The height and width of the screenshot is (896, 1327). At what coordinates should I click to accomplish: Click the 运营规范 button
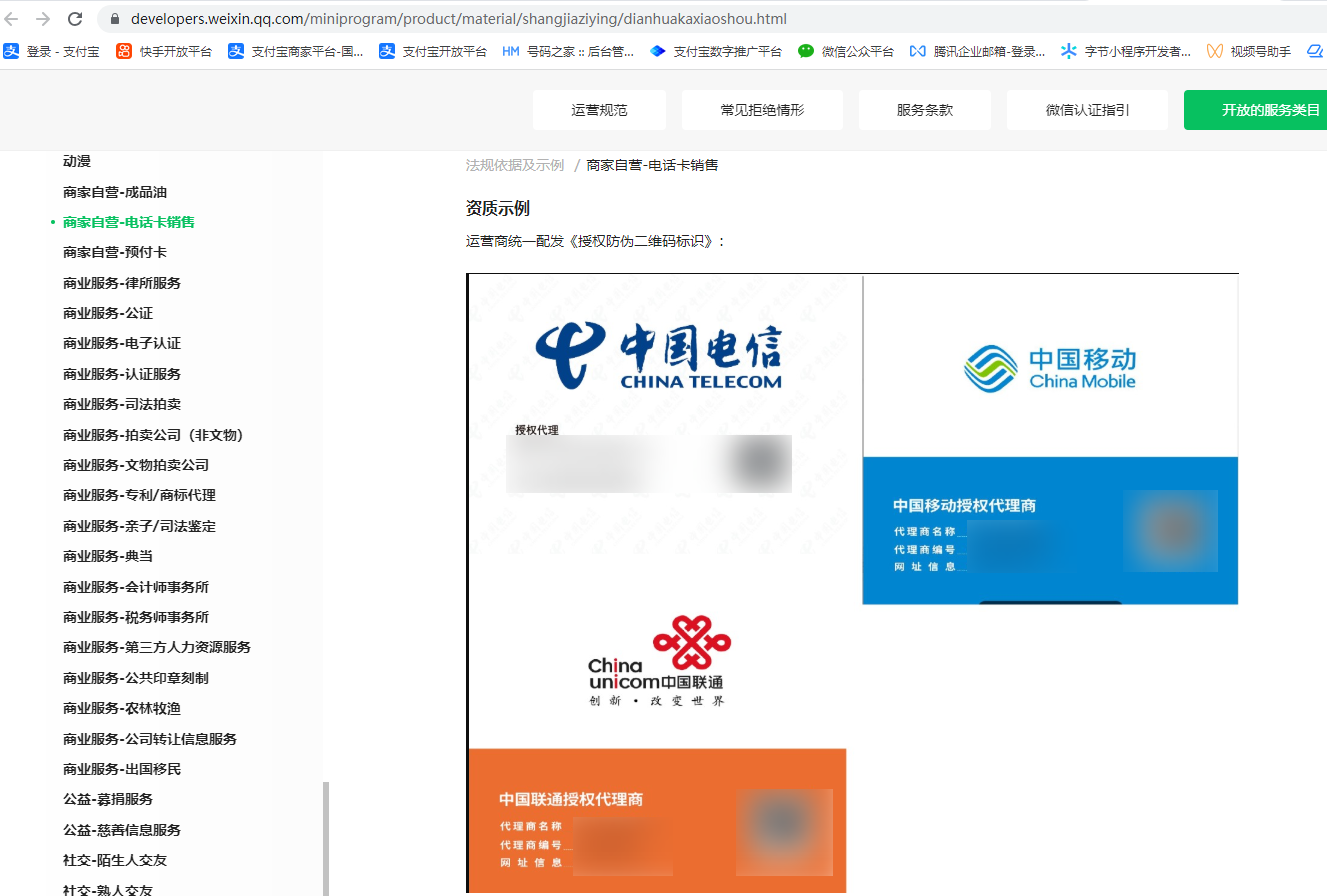[599, 110]
